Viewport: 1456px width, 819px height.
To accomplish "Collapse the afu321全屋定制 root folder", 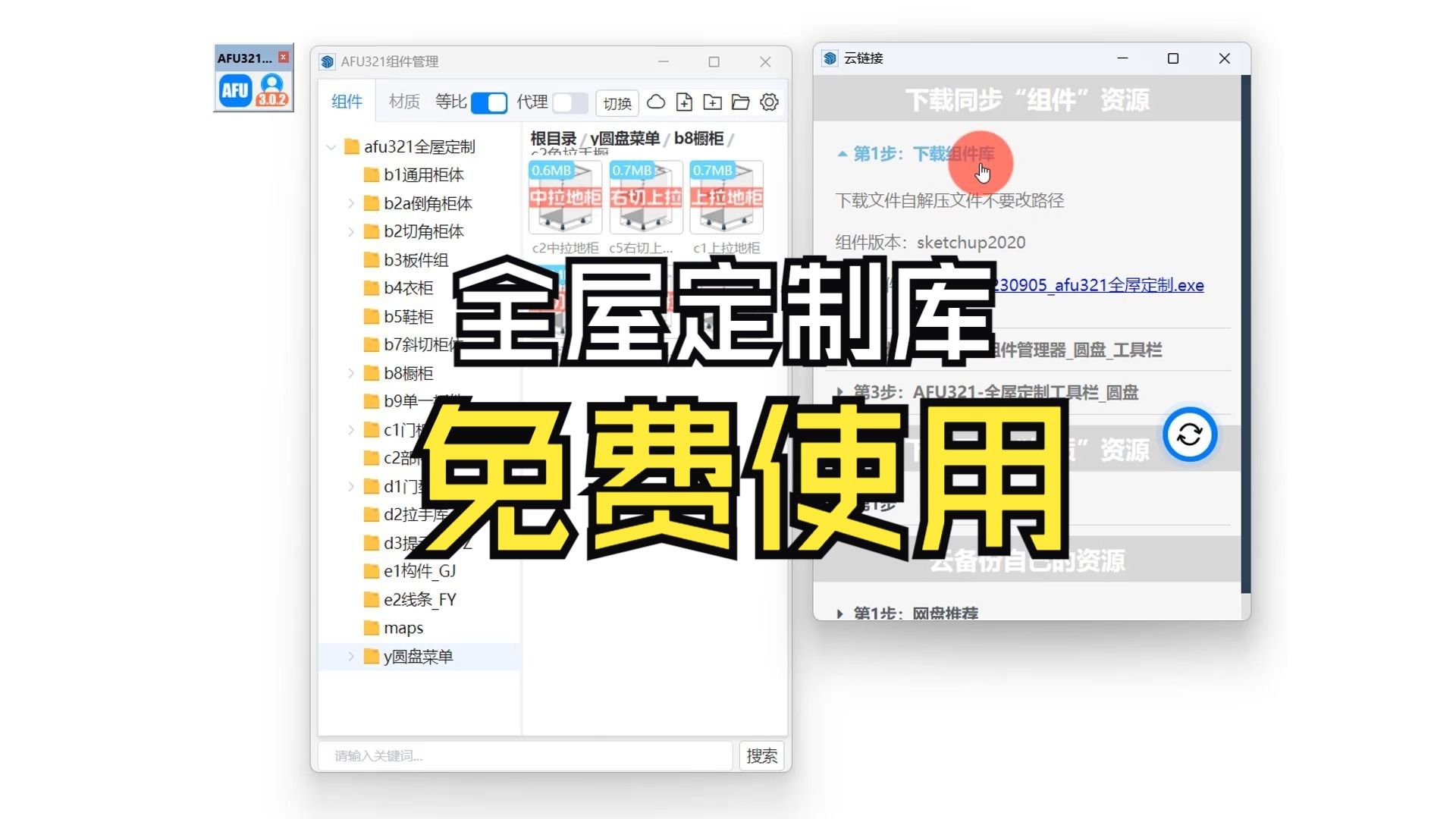I will [331, 147].
